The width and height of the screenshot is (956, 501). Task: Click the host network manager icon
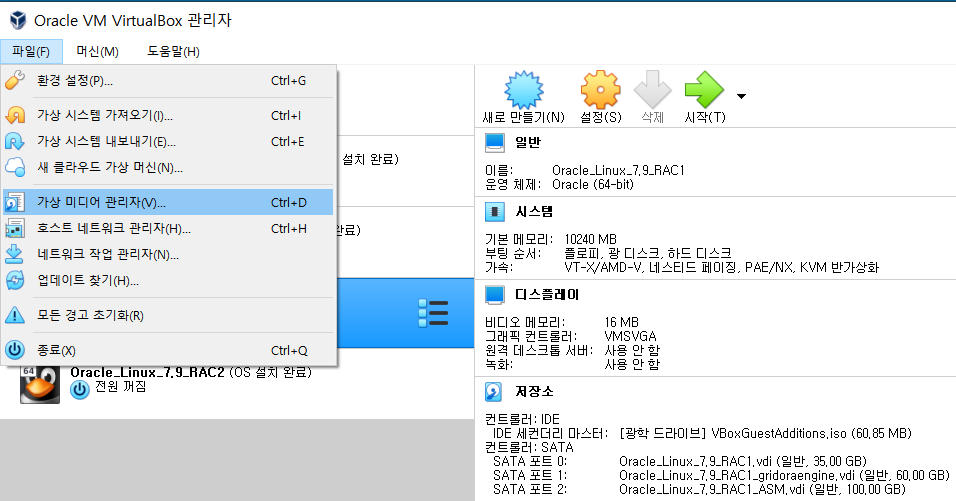15,229
